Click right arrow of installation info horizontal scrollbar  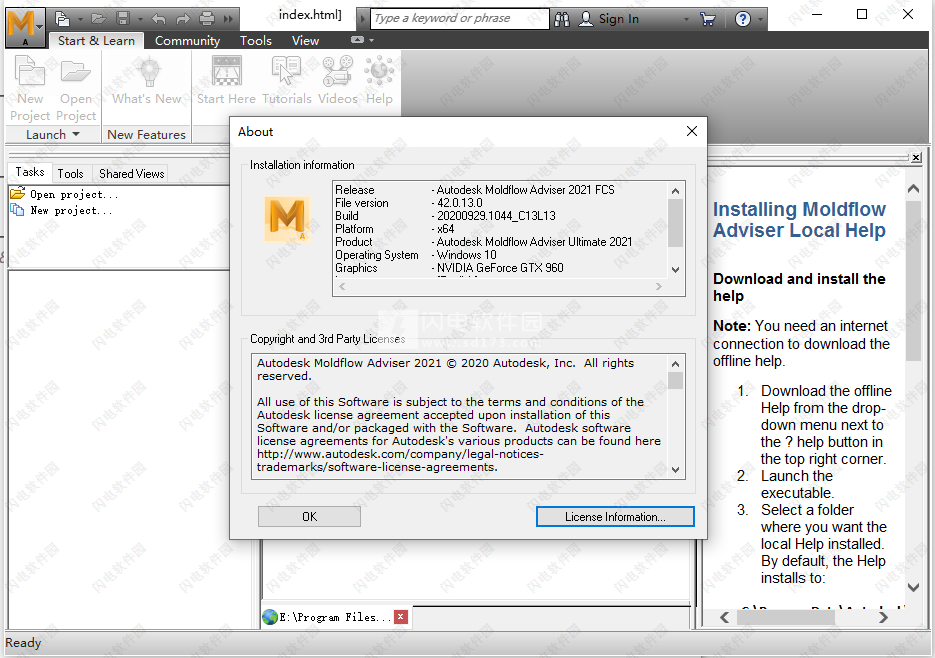[659, 286]
